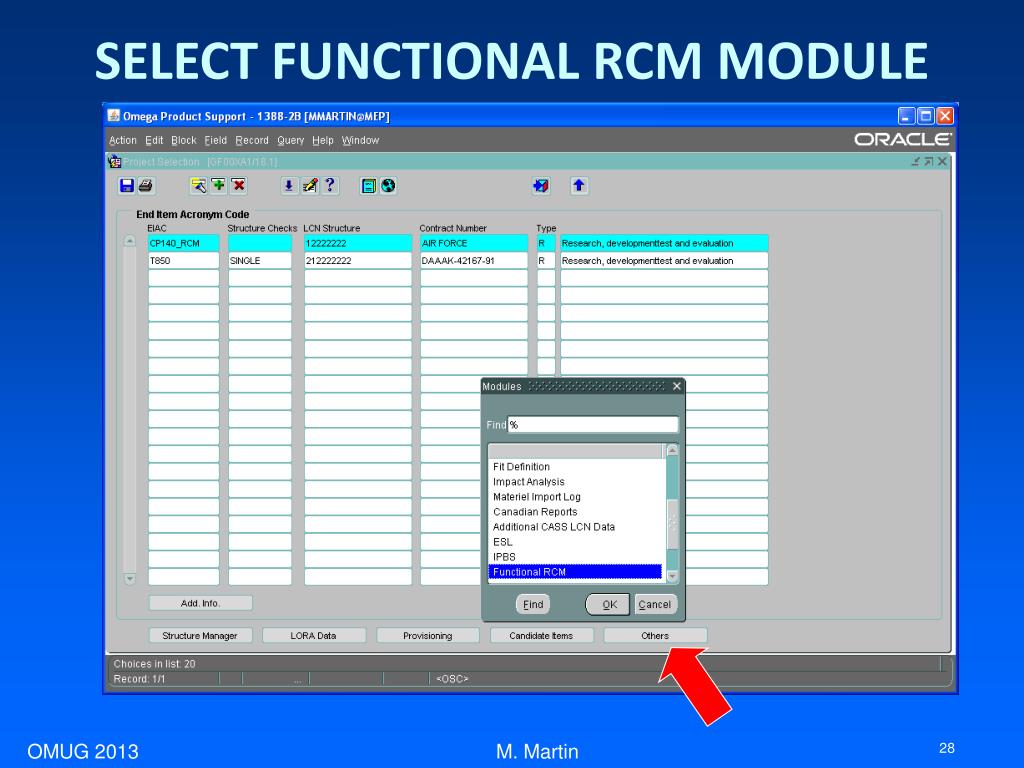Click EIAC field CP140_RCM
1024x768 pixels.
pyautogui.click(x=184, y=244)
